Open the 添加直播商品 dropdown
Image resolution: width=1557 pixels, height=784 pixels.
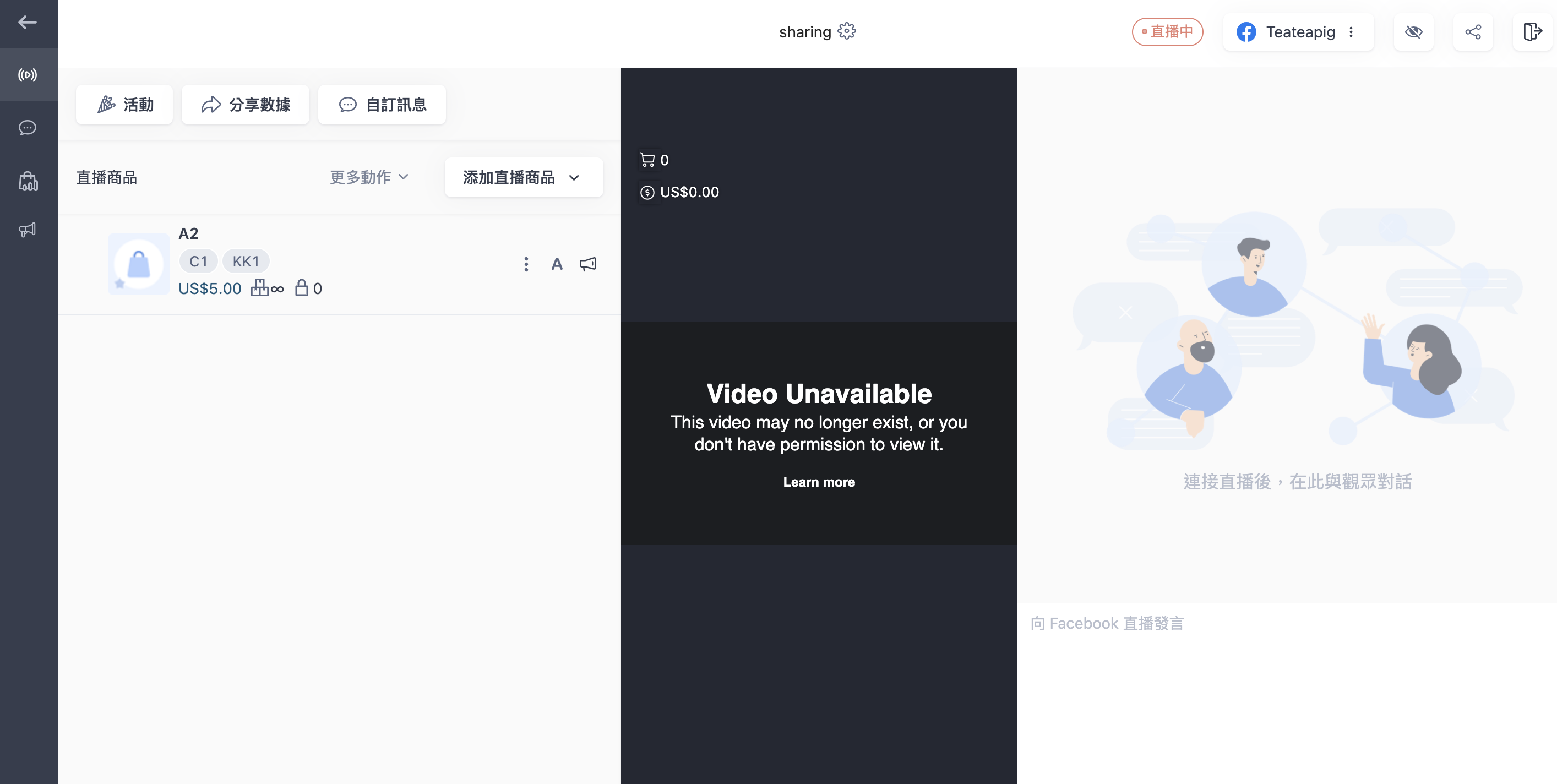[x=523, y=177]
